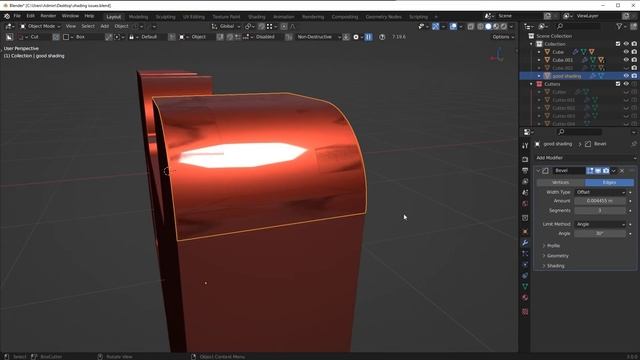The width and height of the screenshot is (640, 360).
Task: Switch to the Geometry Nodes workspace tab
Action: click(x=383, y=17)
